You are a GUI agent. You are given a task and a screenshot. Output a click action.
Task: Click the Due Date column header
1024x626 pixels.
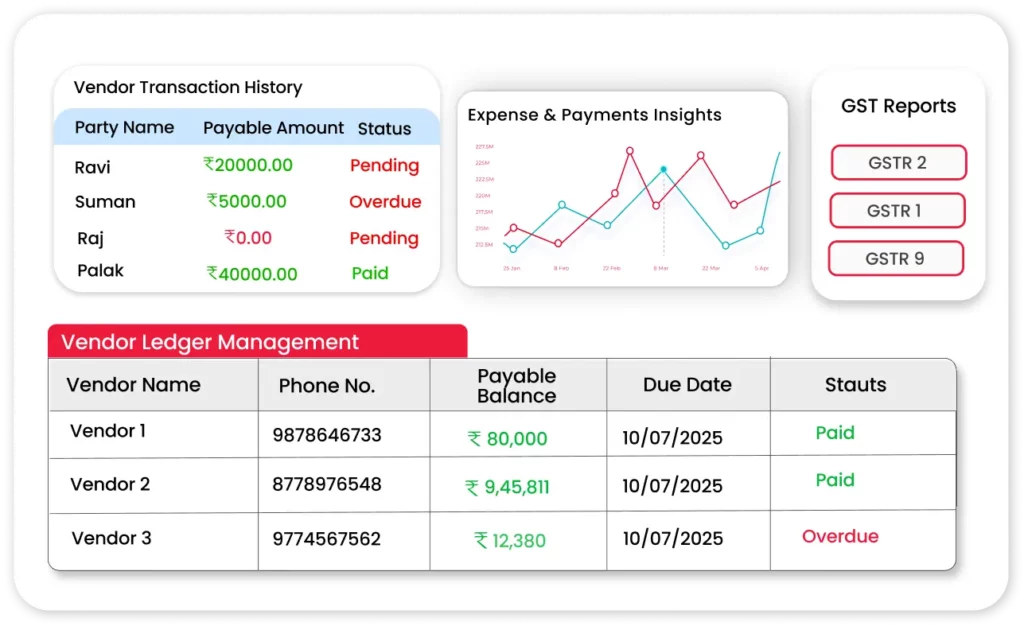coord(687,384)
